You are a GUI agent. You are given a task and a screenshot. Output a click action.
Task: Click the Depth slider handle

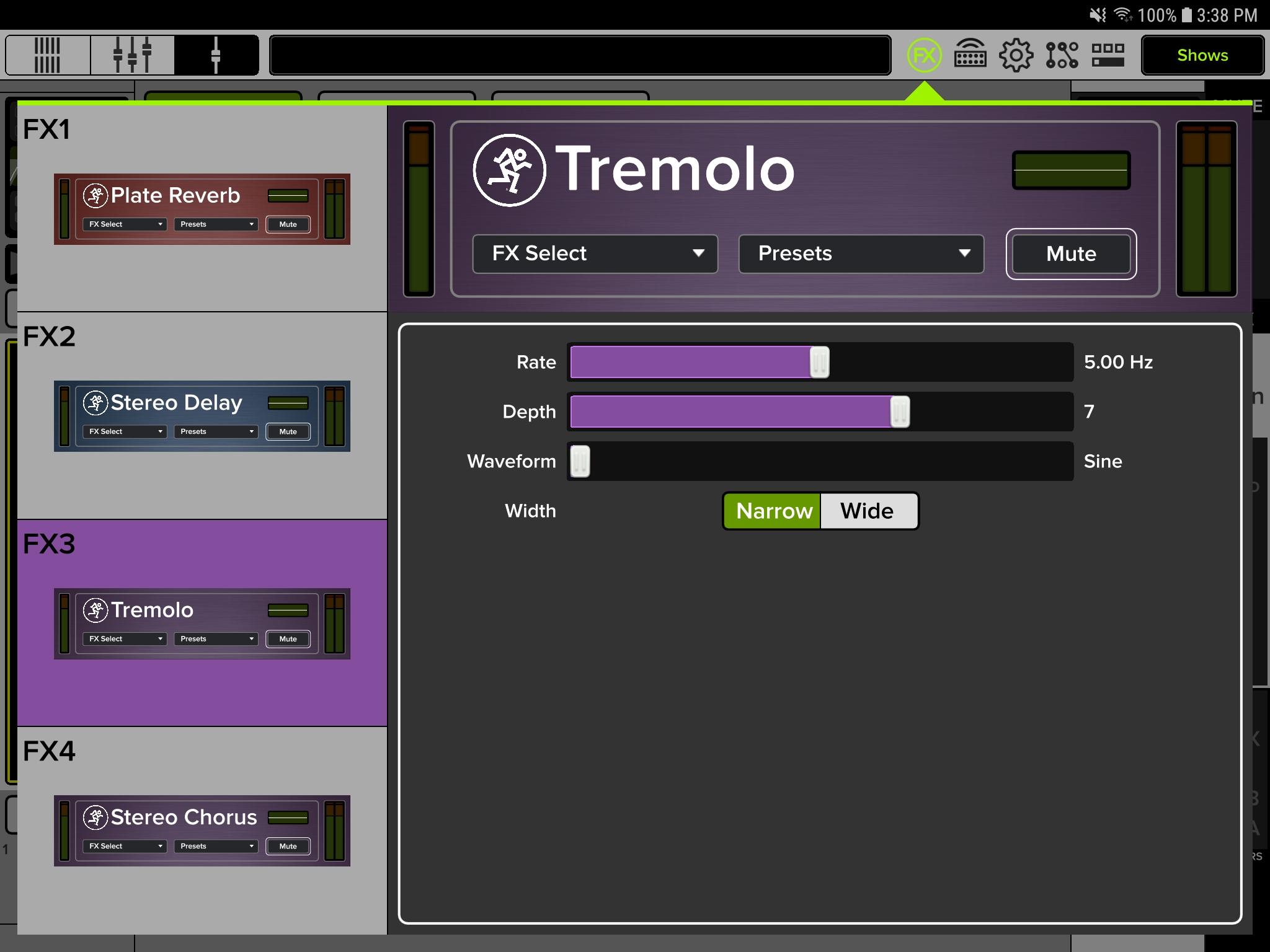click(x=900, y=412)
